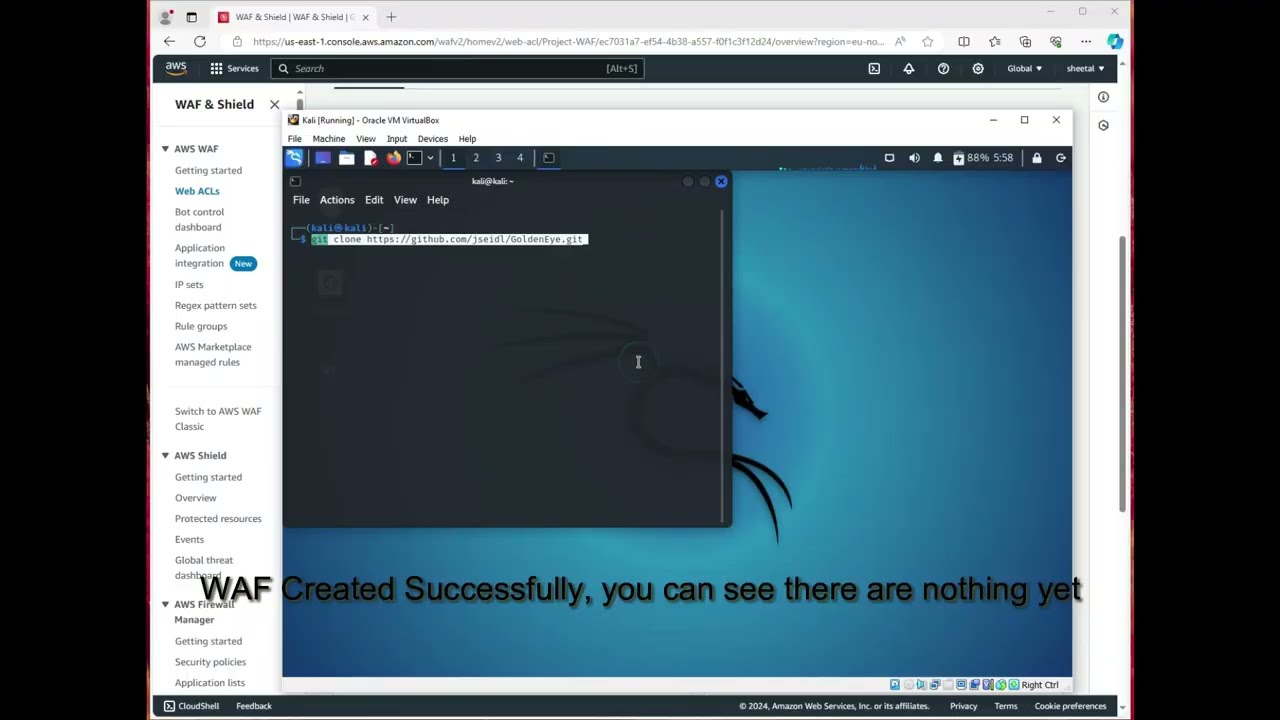Open Rule groups link
This screenshot has width=1280, height=720.
(x=201, y=326)
